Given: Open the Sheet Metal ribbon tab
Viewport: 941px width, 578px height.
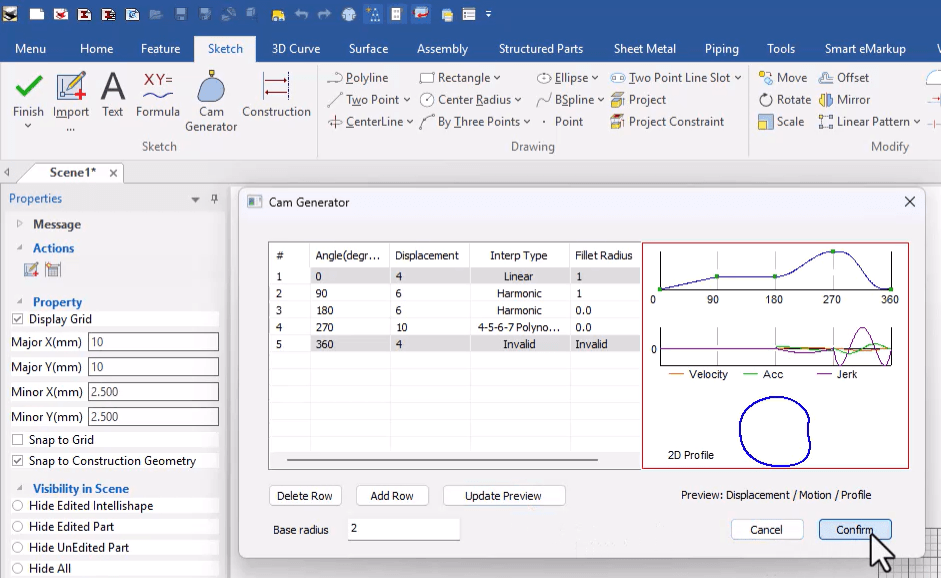Looking at the screenshot, I should (644, 48).
